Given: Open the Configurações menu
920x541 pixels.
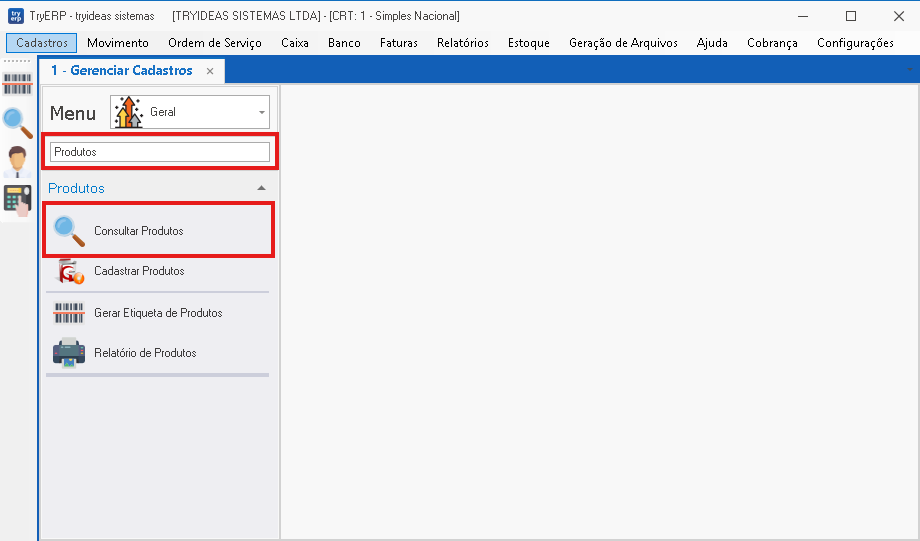Looking at the screenshot, I should 855,43.
